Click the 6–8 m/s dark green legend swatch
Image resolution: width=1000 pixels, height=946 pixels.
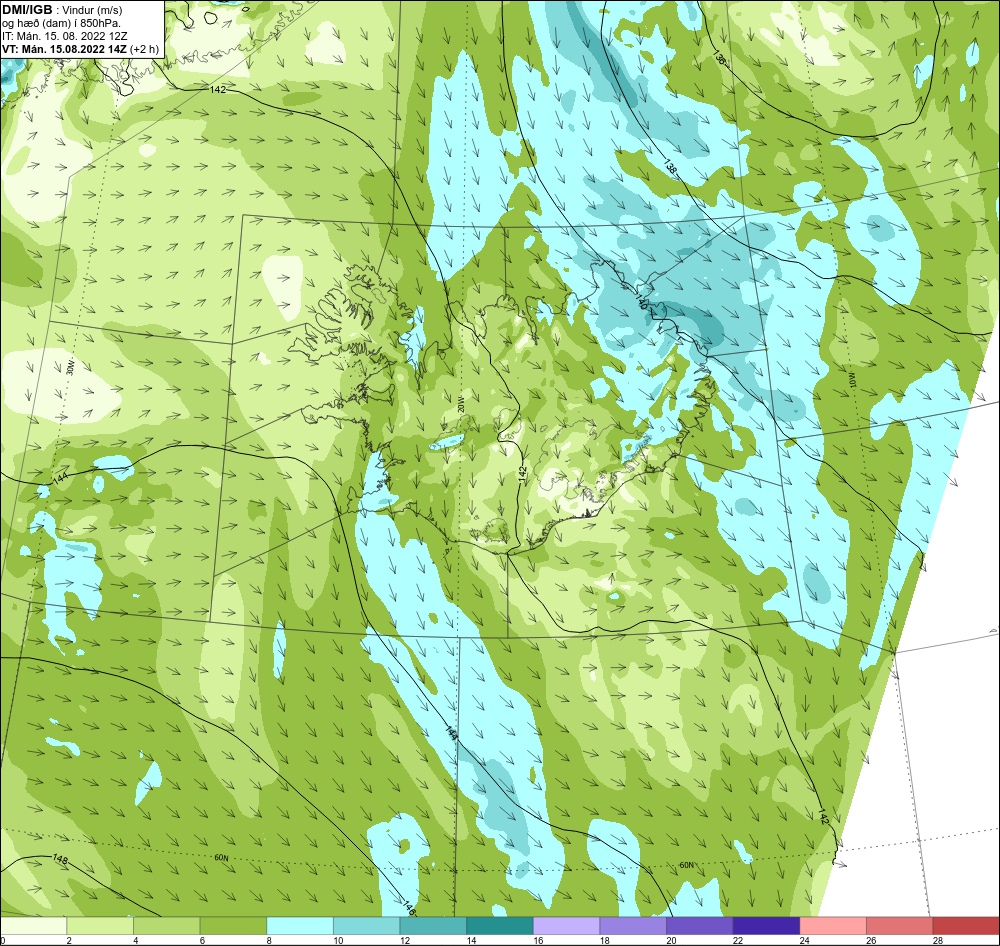click(x=233, y=926)
